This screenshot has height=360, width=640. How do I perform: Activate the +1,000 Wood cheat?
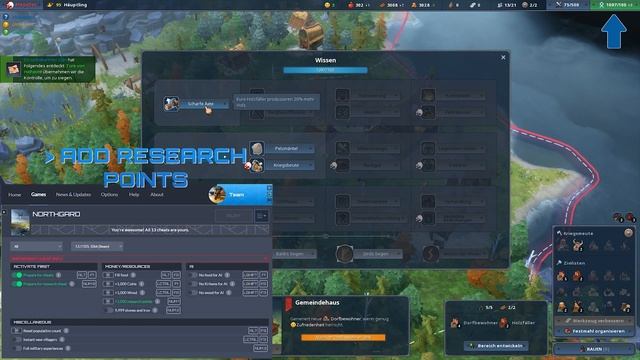click(108, 293)
